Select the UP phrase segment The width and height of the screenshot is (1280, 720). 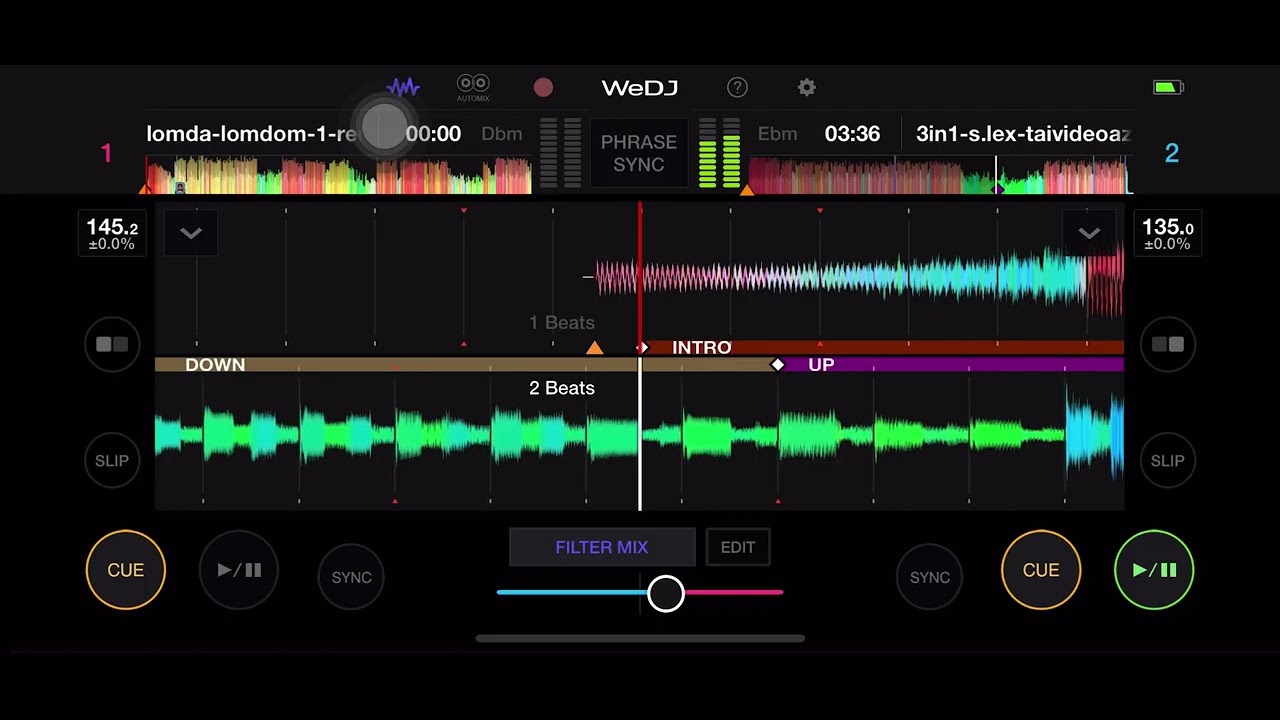pos(951,365)
